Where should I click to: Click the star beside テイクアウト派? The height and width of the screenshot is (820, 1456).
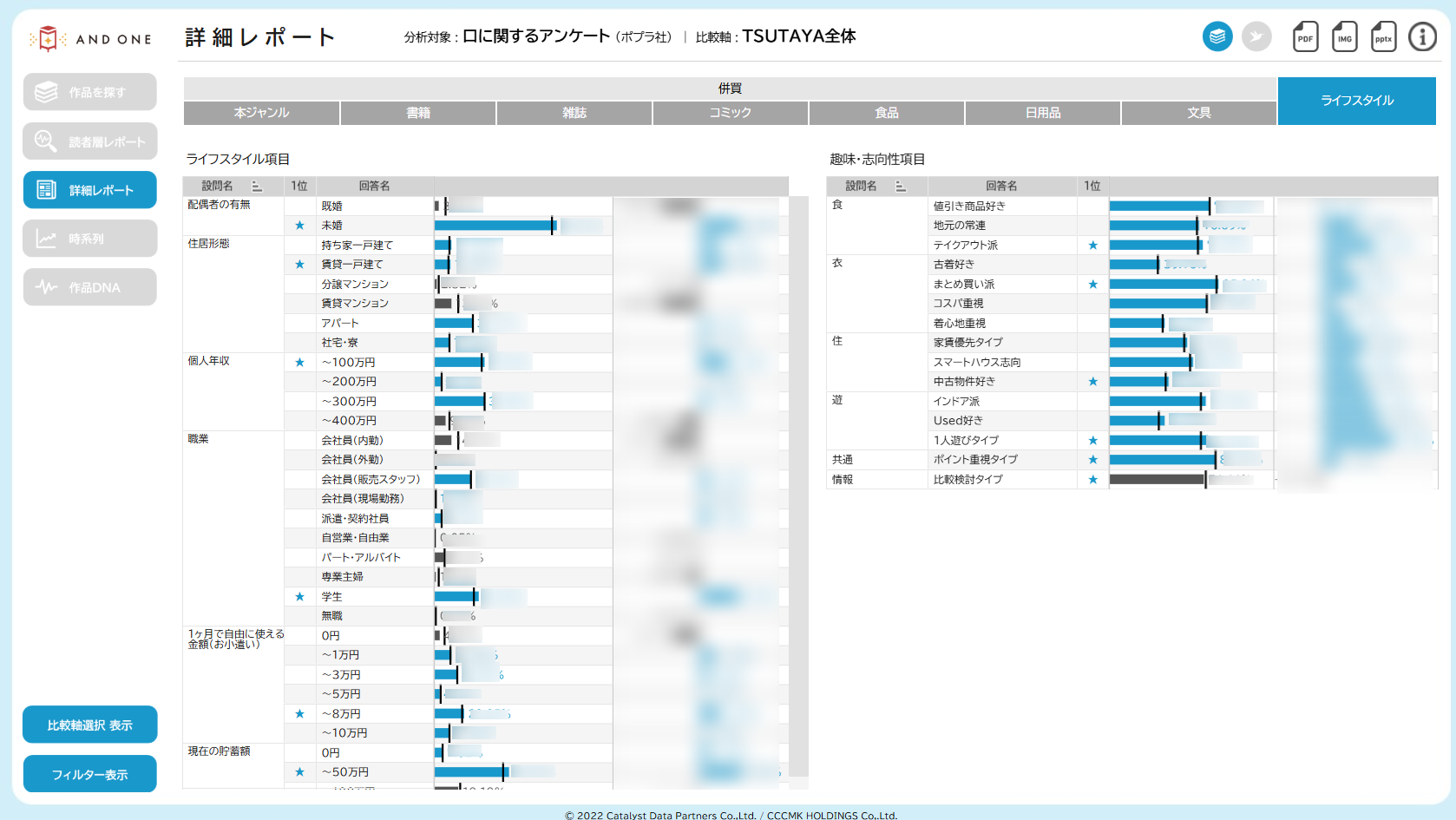[x=1093, y=246]
